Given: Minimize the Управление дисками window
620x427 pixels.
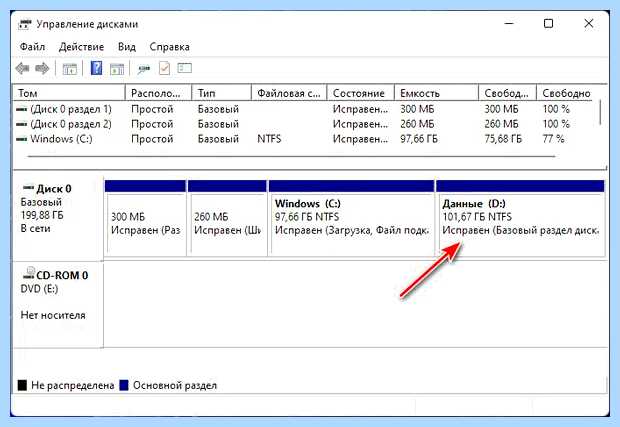Looking at the screenshot, I should (509, 24).
